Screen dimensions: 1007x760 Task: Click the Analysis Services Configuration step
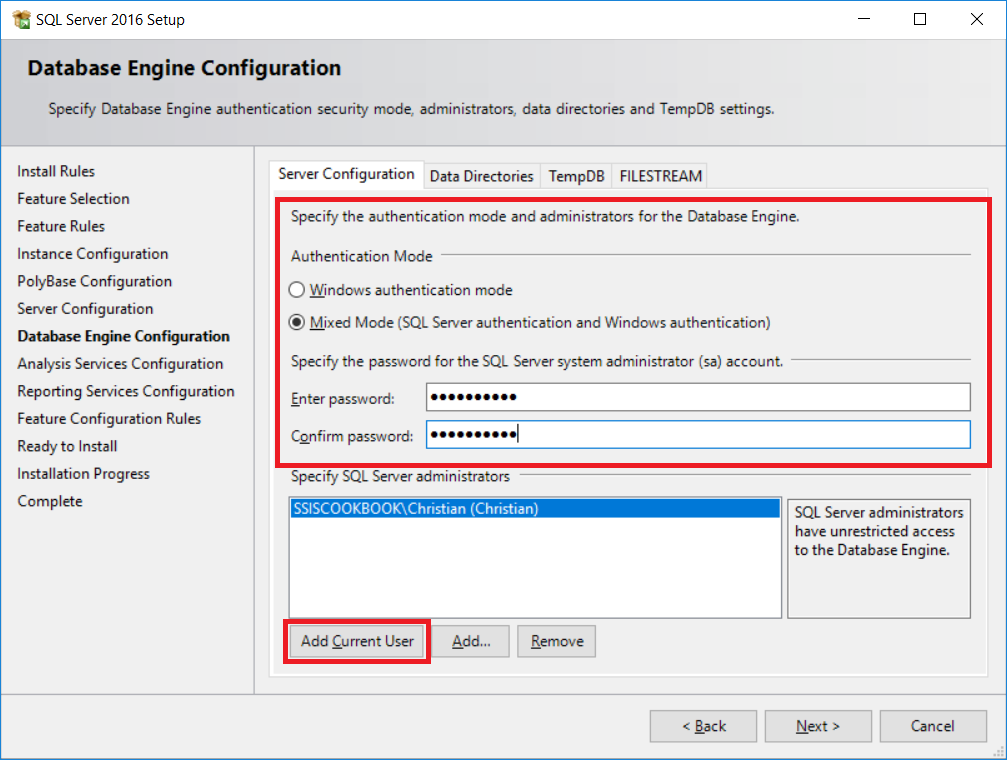(120, 364)
